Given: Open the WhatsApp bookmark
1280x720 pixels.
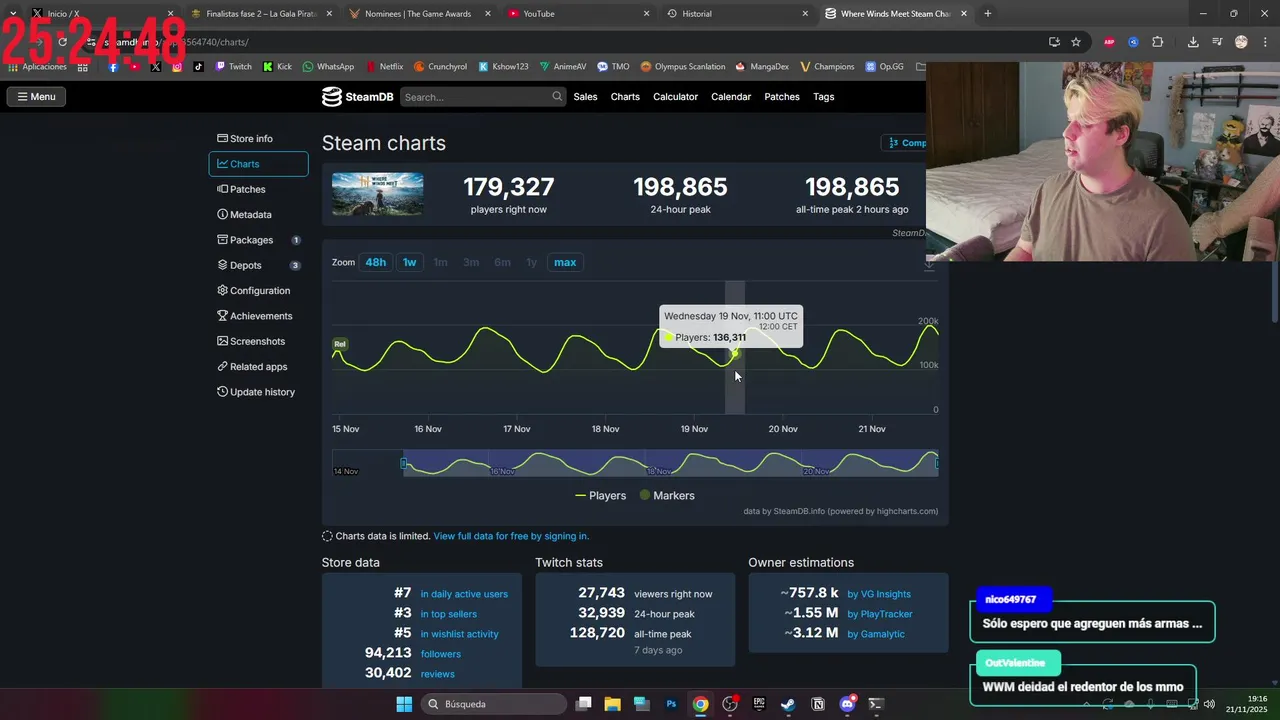Looking at the screenshot, I should click(328, 67).
